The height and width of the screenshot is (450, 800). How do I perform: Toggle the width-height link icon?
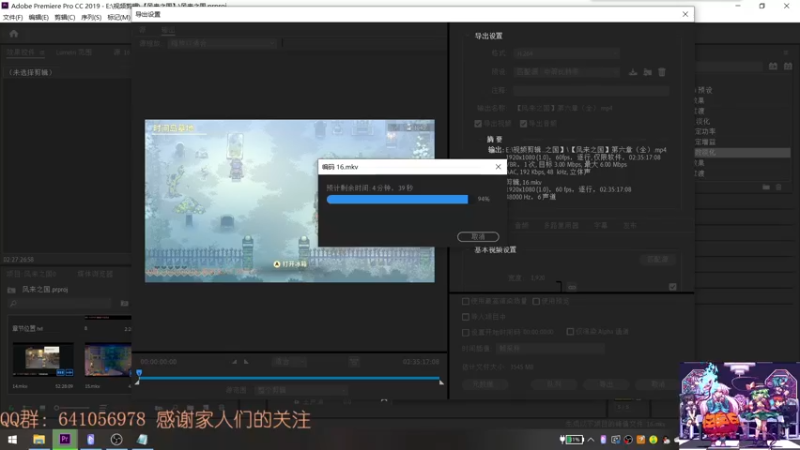pos(572,287)
